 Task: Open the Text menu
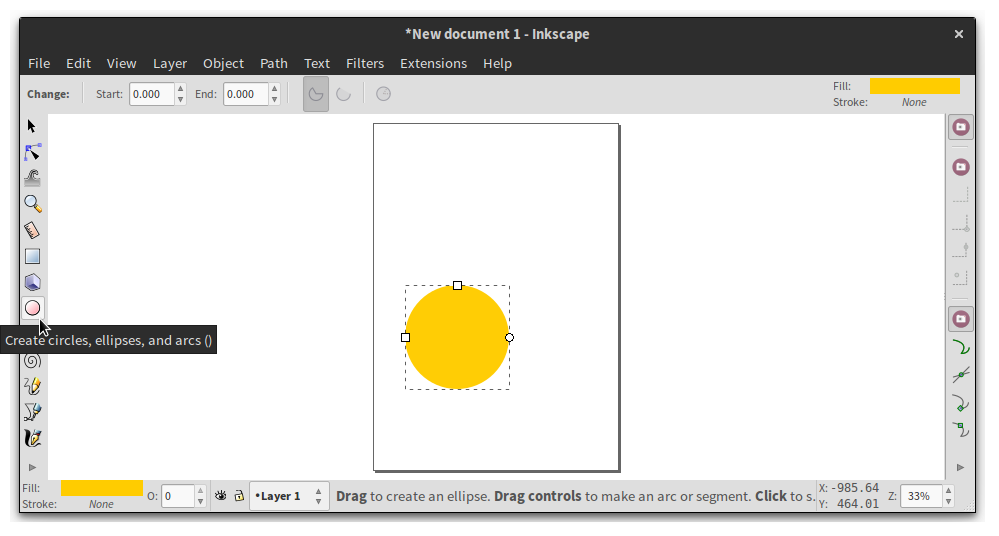pos(317,64)
